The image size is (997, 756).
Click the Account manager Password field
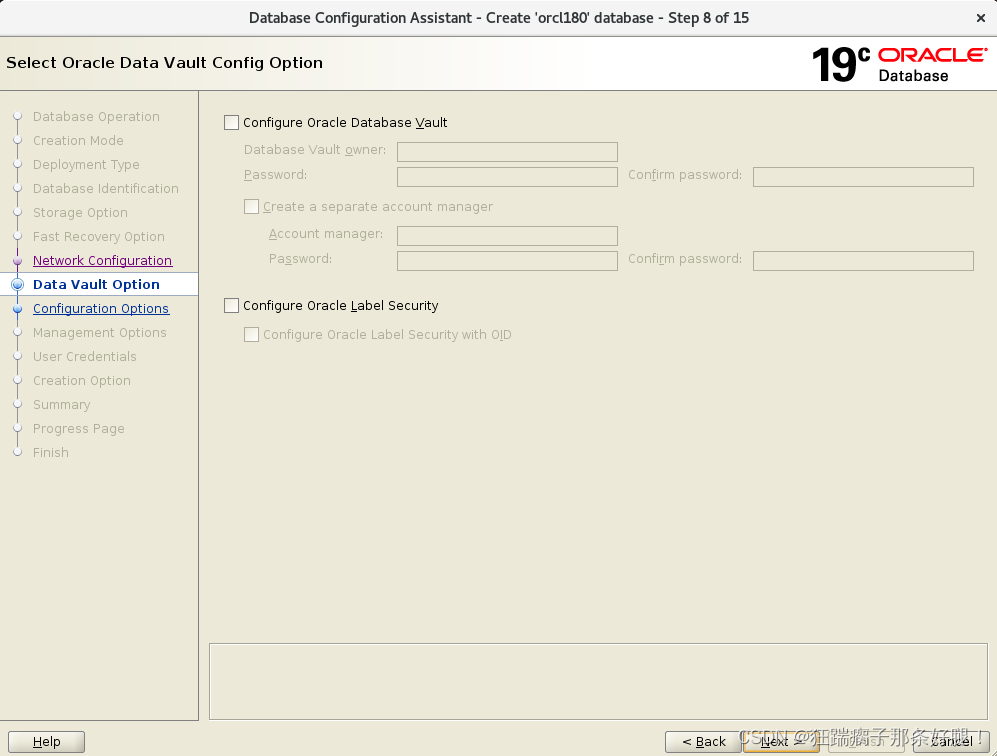click(507, 261)
